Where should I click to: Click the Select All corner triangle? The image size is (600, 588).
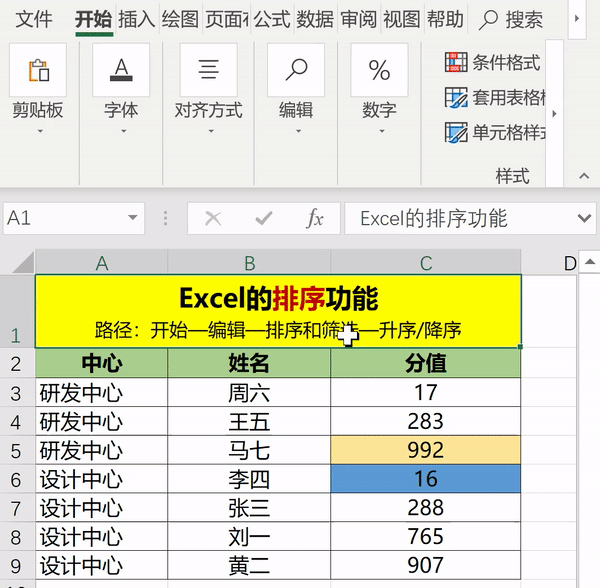24,263
